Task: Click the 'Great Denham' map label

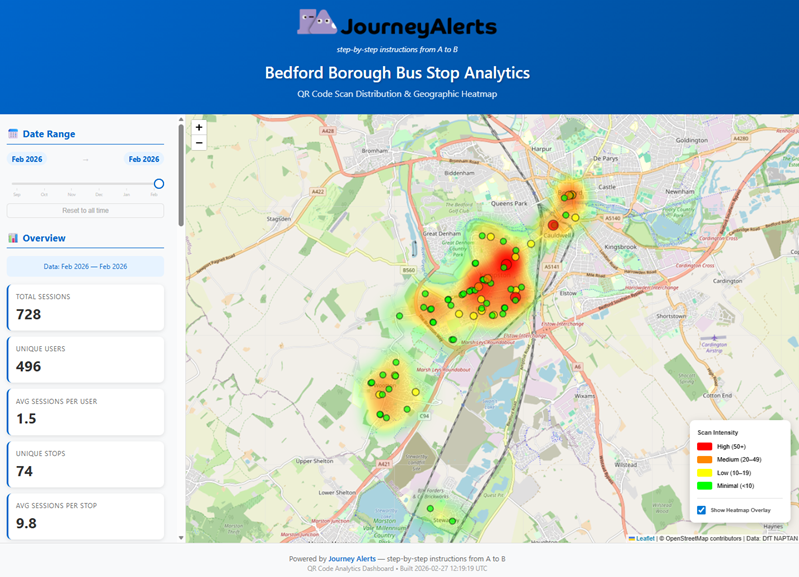Action: tap(441, 233)
